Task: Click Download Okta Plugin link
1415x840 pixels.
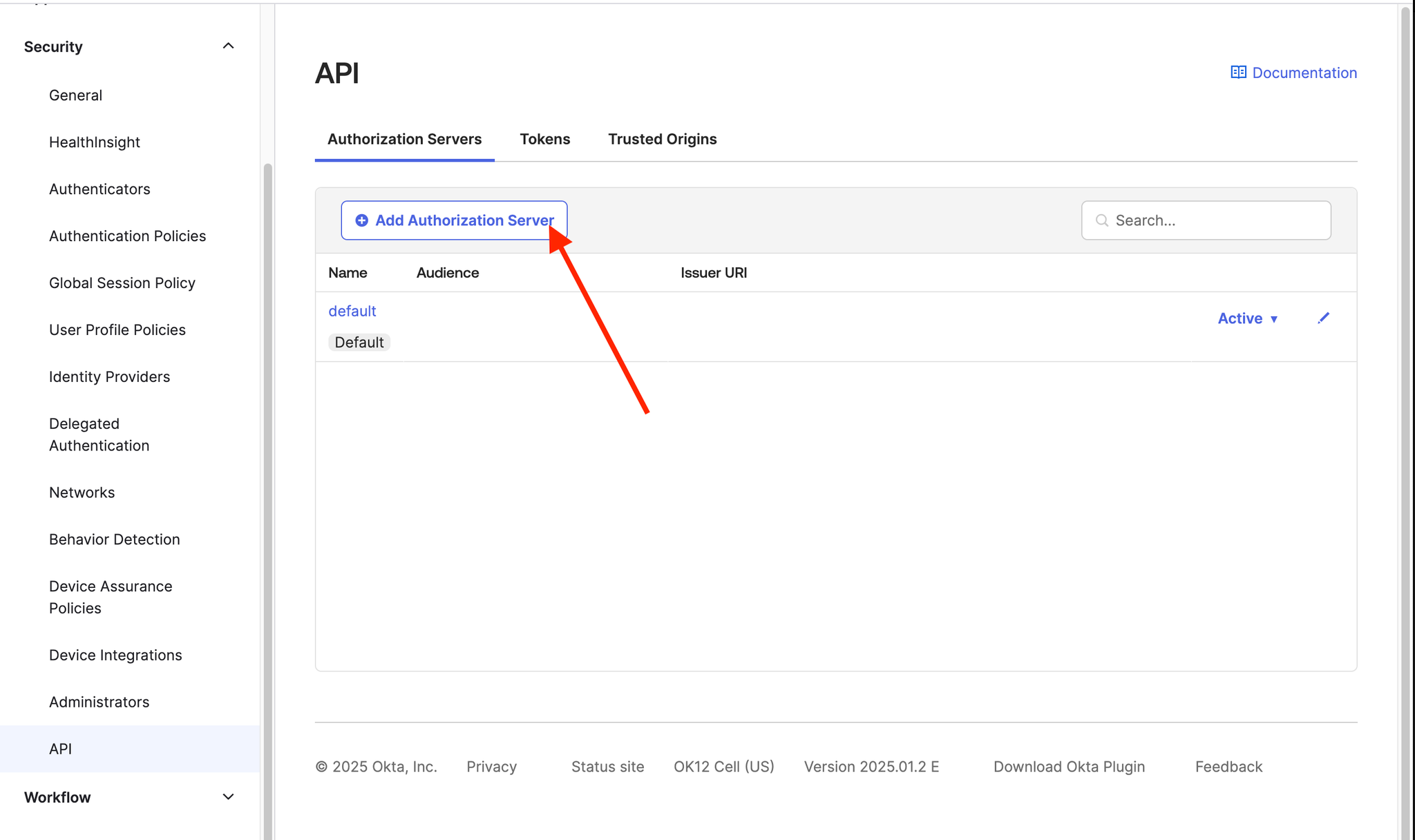Action: click(x=1069, y=767)
